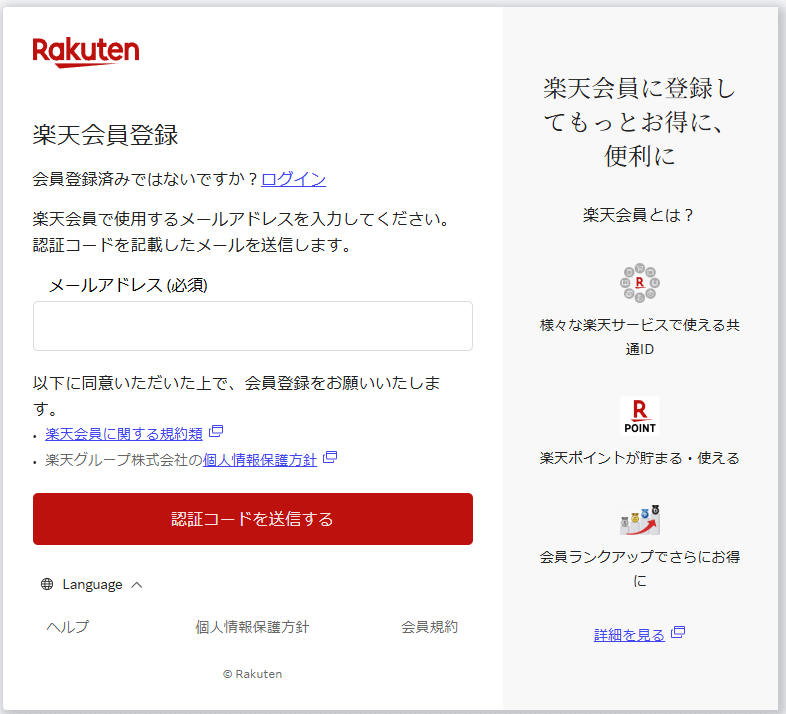Click the 楽天会員登録 heading
This screenshot has height=714, width=786.
click(x=105, y=135)
